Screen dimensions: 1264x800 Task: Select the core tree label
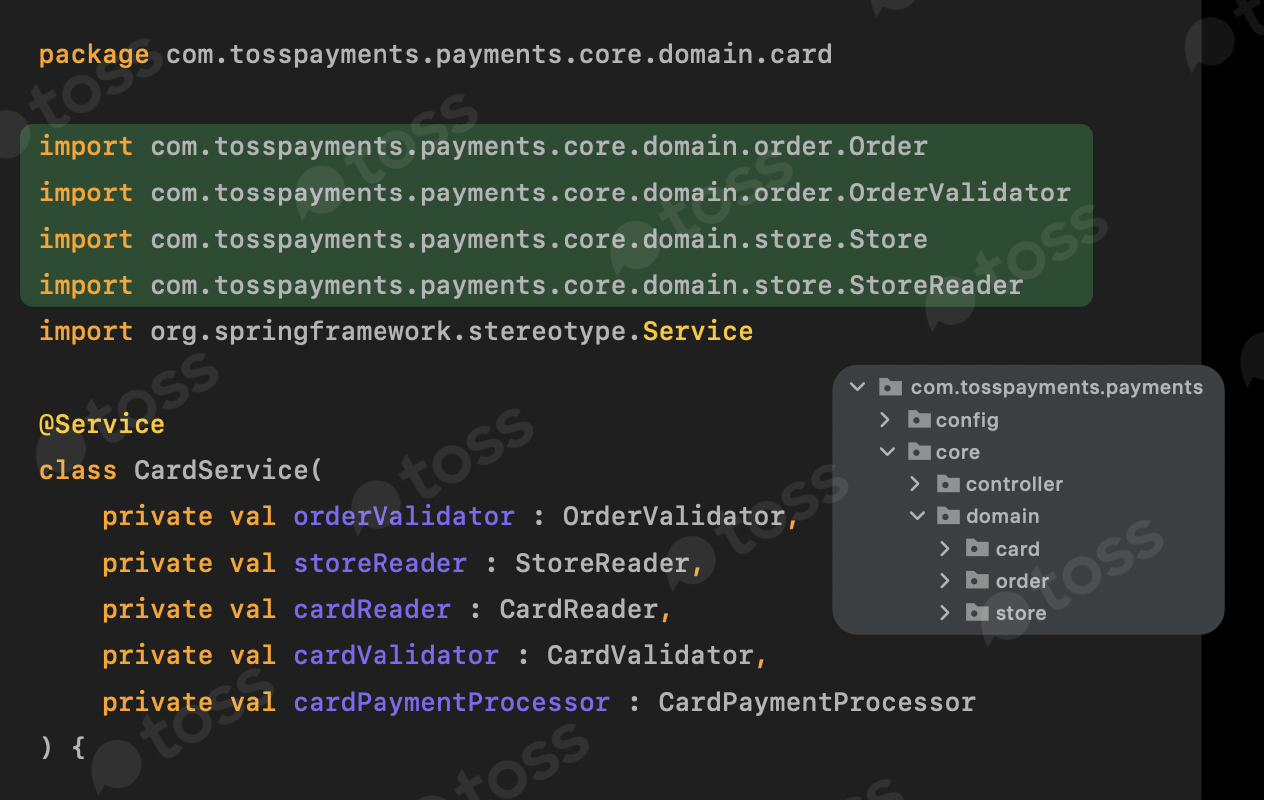click(x=958, y=452)
